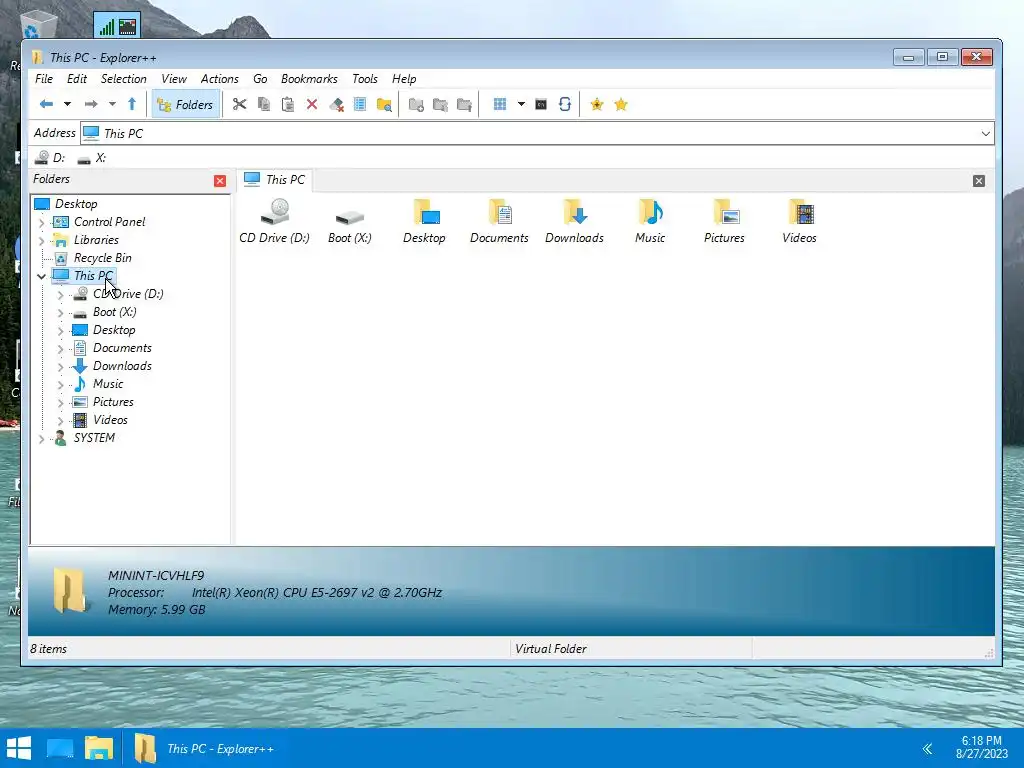The height and width of the screenshot is (768, 1024).
Task: Open the Help menu
Action: tap(404, 78)
